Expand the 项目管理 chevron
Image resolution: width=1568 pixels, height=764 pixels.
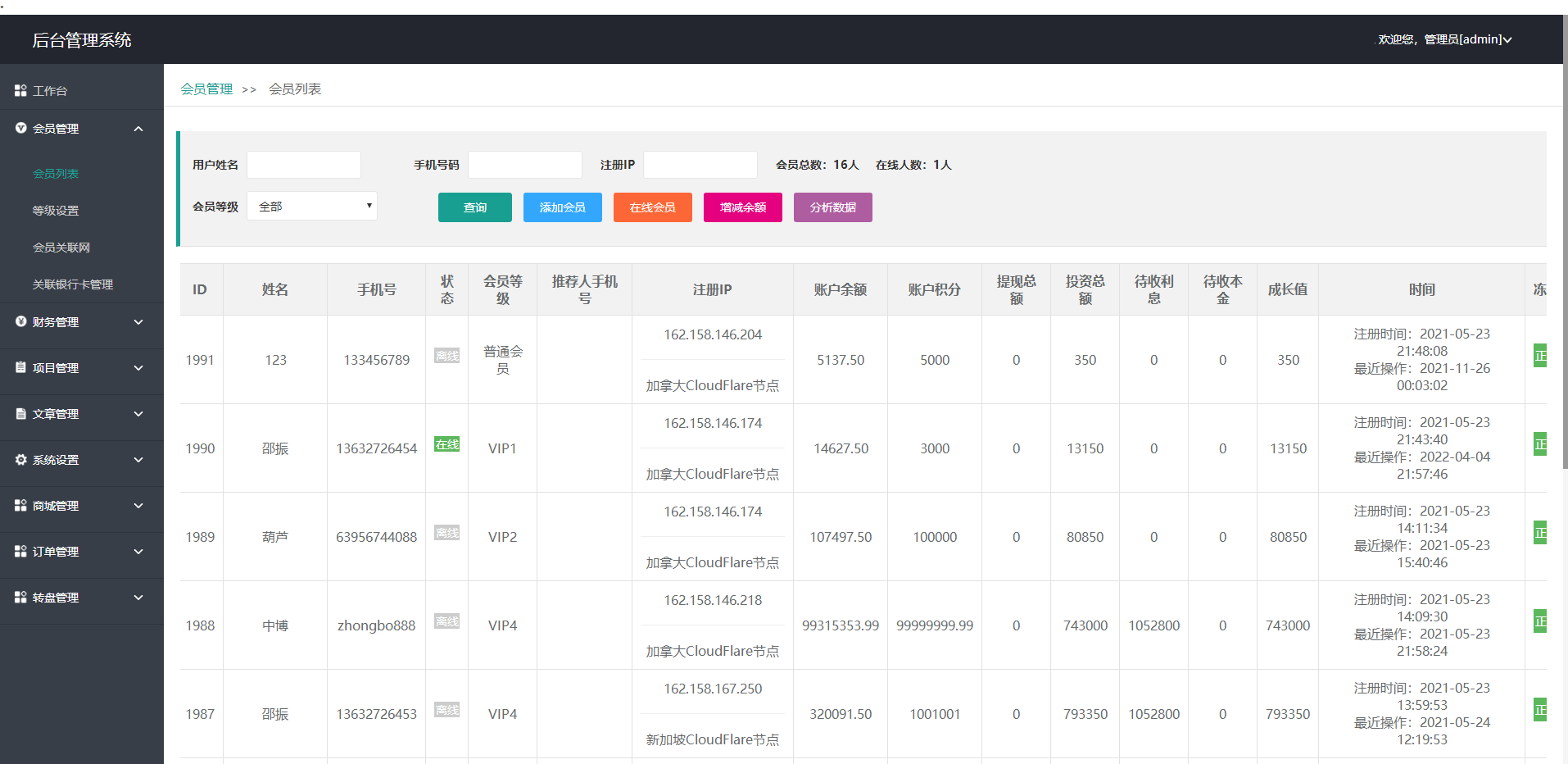pos(138,368)
